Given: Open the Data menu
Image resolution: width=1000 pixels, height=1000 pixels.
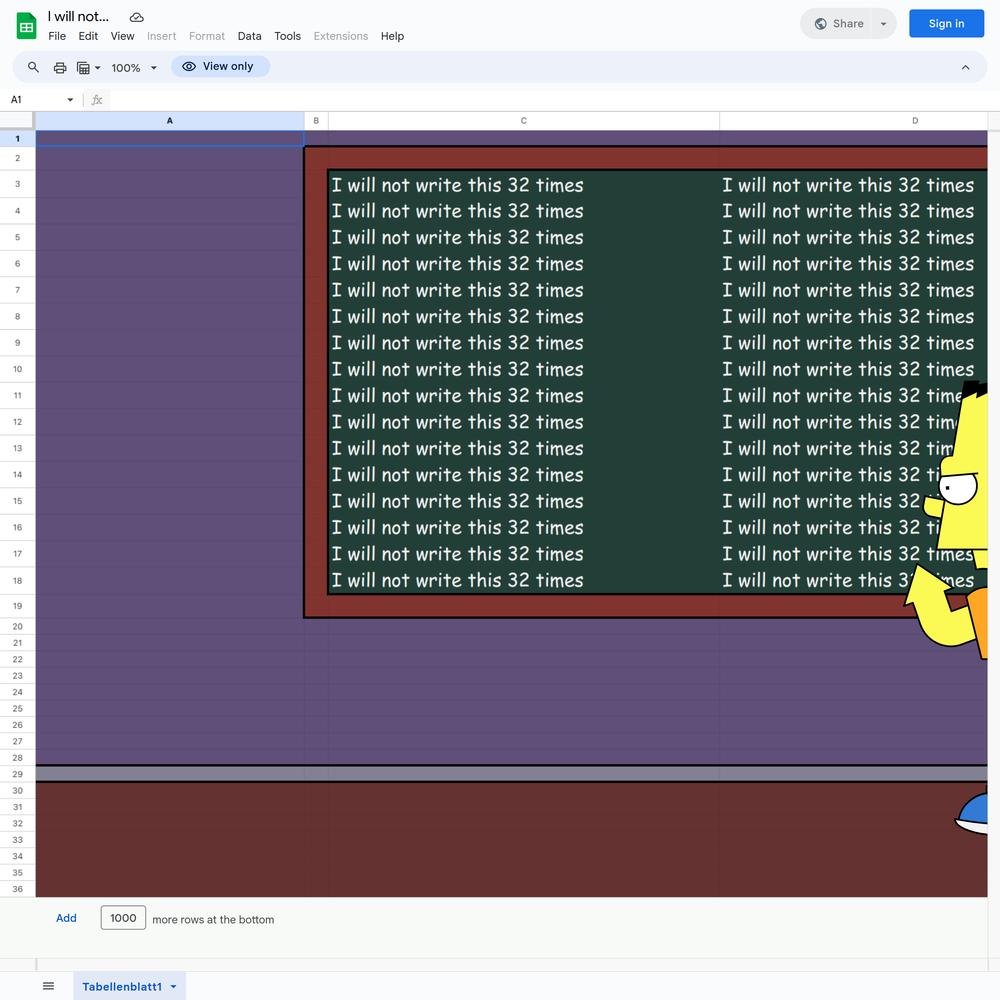Looking at the screenshot, I should [x=249, y=36].
